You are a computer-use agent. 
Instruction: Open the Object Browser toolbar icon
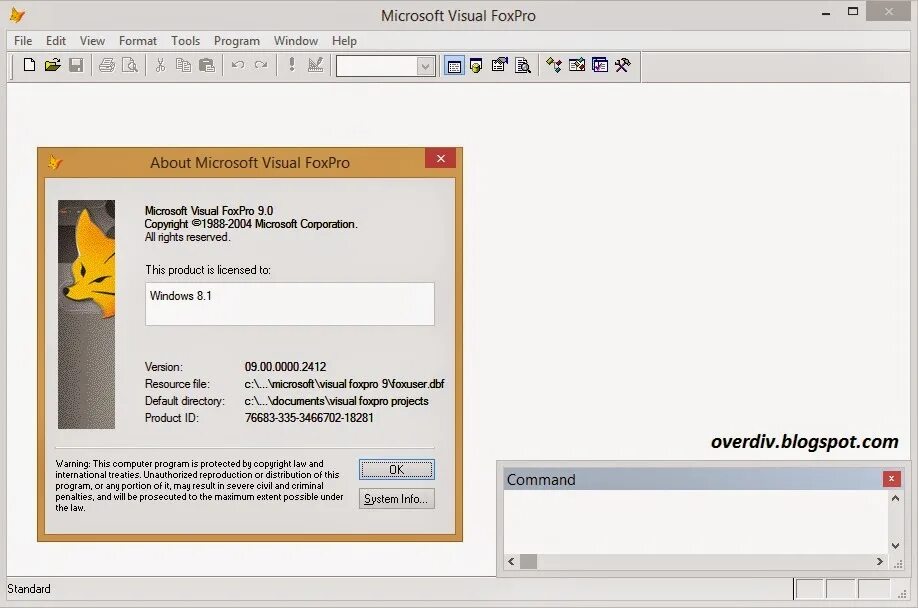coord(577,66)
